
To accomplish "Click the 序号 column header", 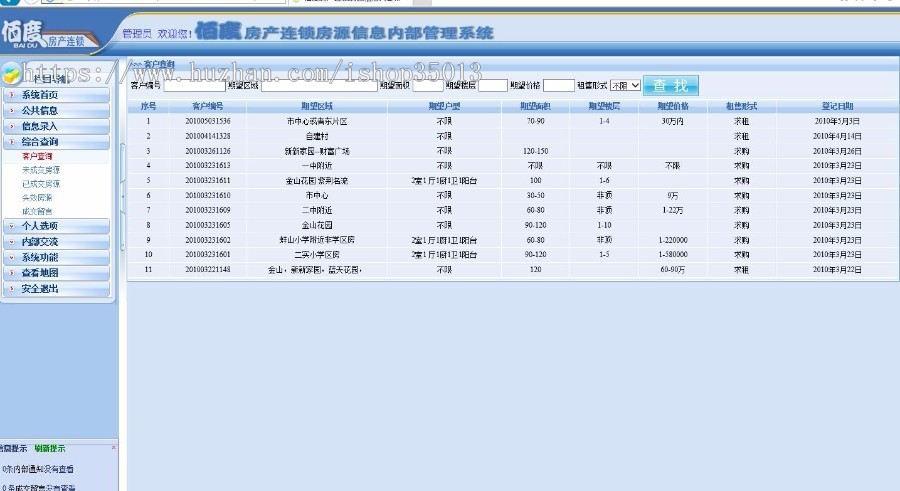I will tap(148, 106).
